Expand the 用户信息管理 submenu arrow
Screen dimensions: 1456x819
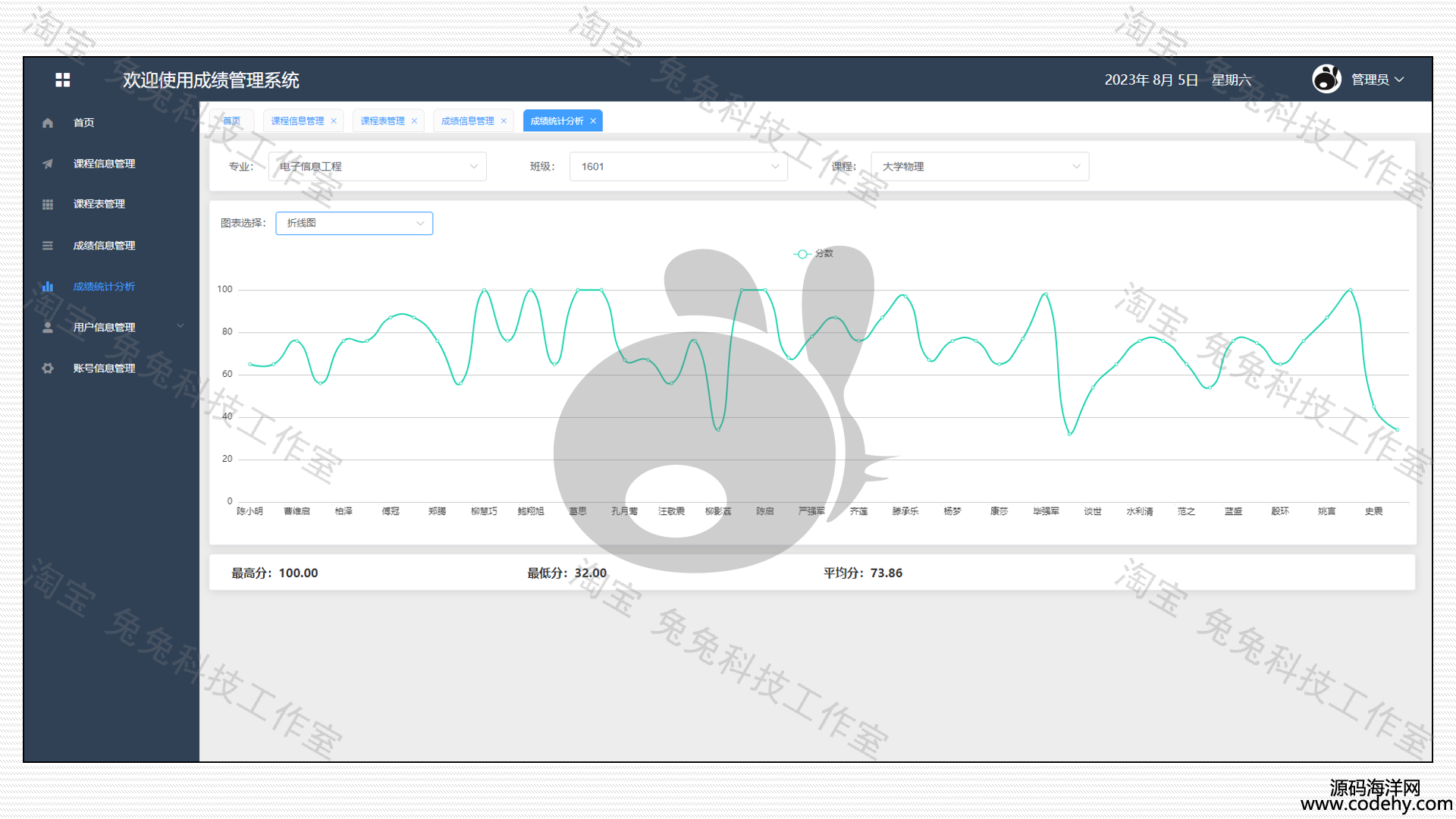click(x=180, y=327)
